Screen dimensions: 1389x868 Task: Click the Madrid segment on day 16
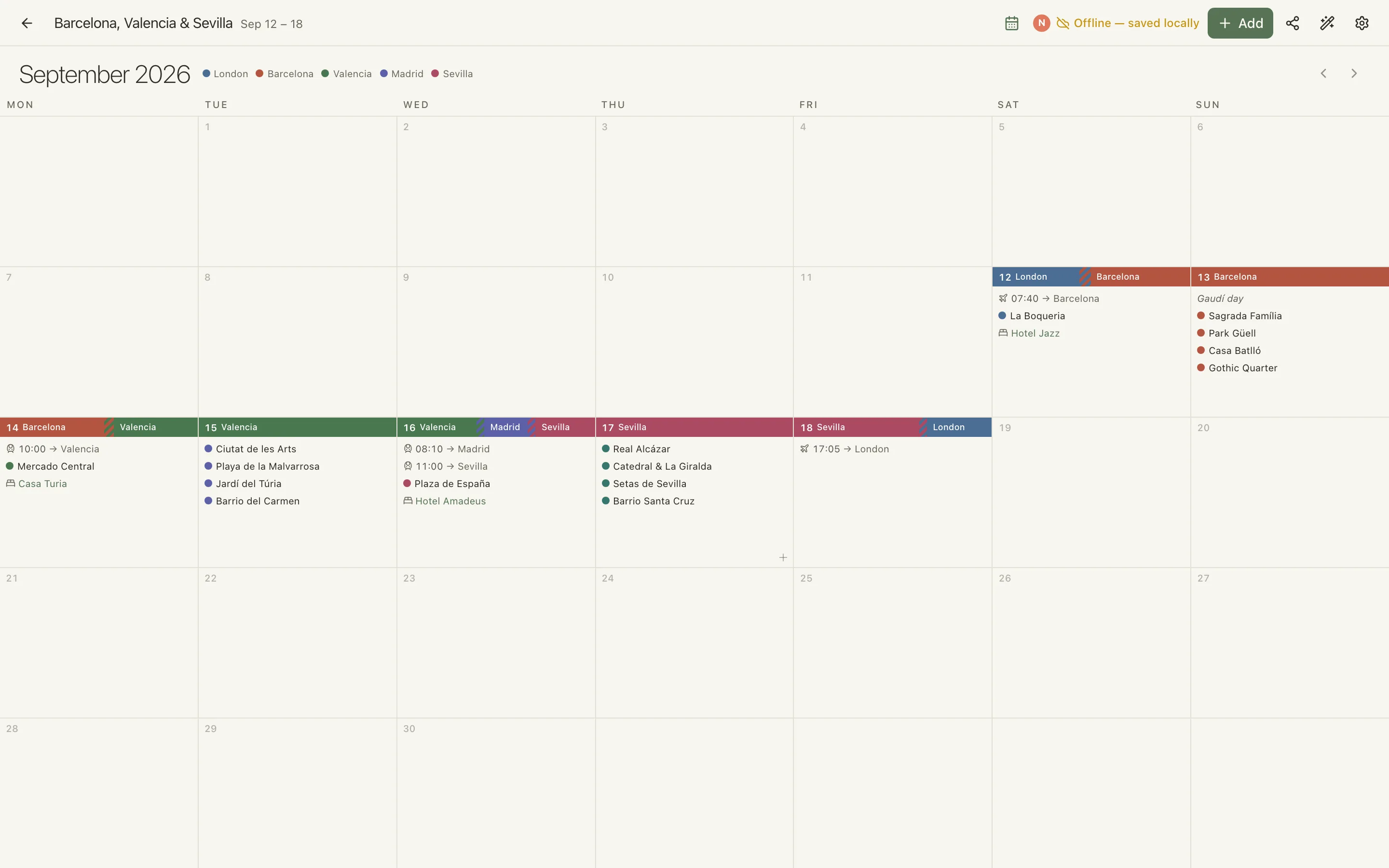coord(504,427)
